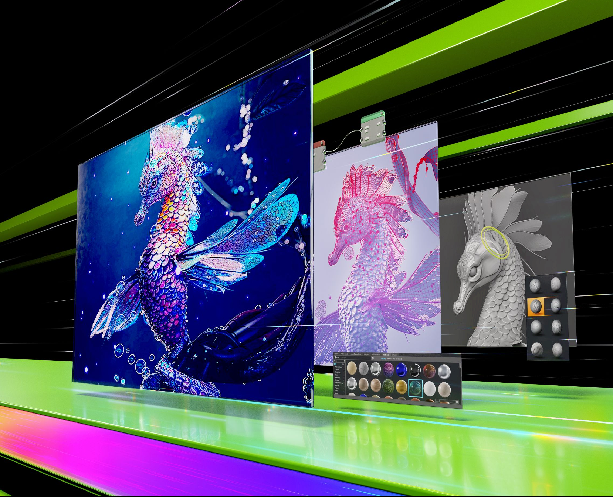The width and height of the screenshot is (613, 497).
Task: Select the orange-highlighted sculpt brush
Action: tap(536, 306)
